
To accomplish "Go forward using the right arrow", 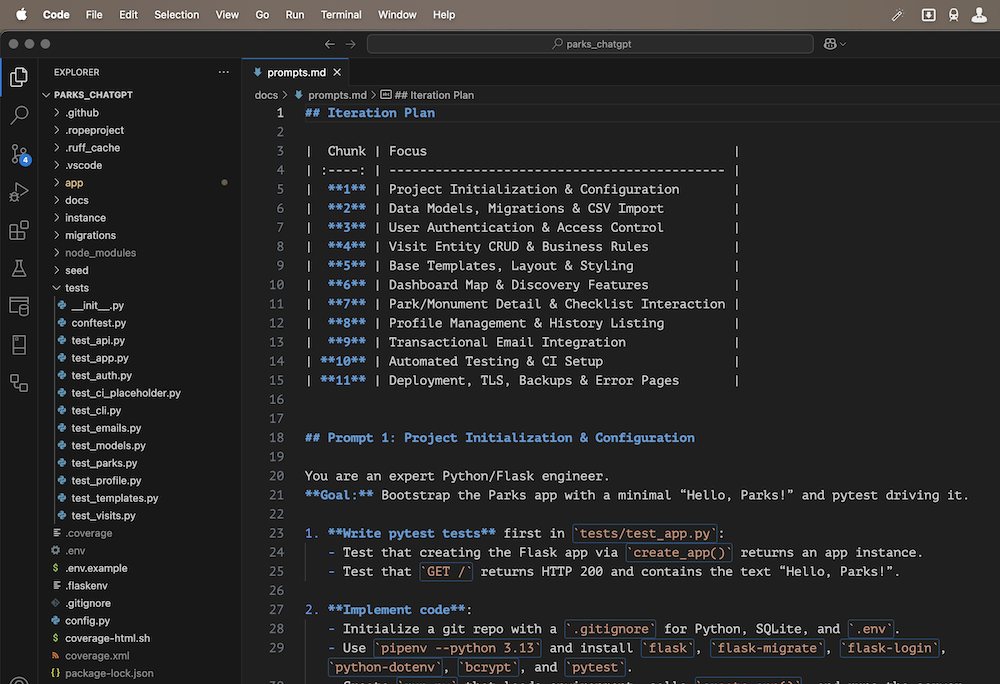I will point(351,44).
